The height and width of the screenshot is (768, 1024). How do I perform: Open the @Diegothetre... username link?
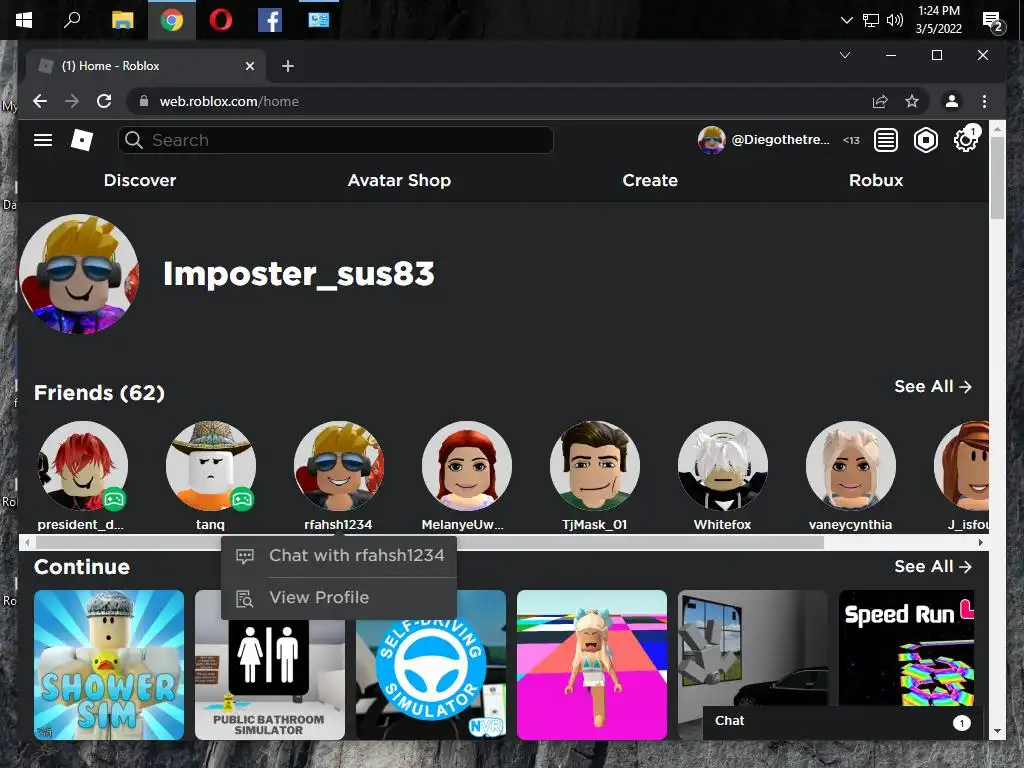(780, 140)
